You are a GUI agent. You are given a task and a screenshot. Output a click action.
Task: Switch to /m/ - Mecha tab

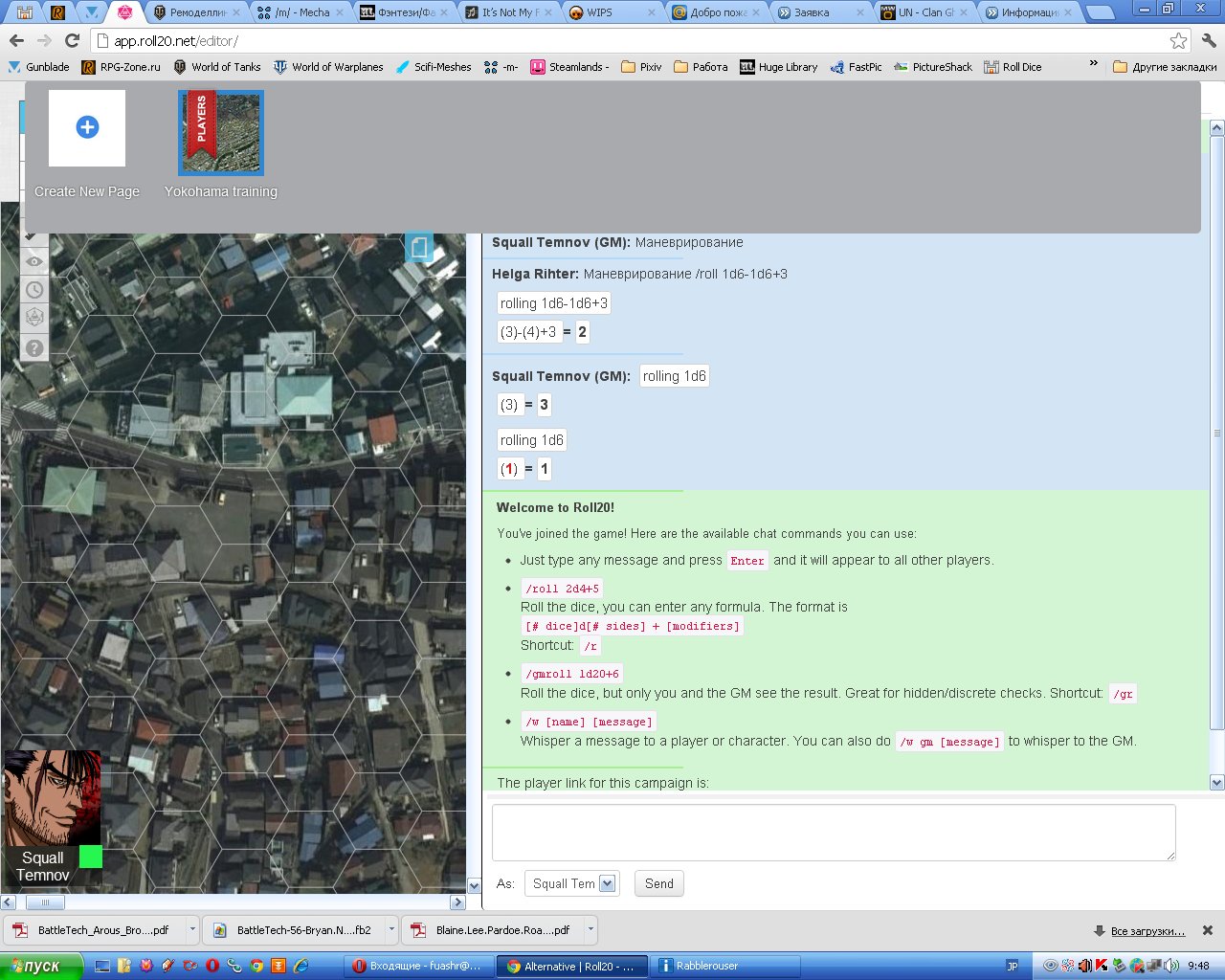(300, 12)
